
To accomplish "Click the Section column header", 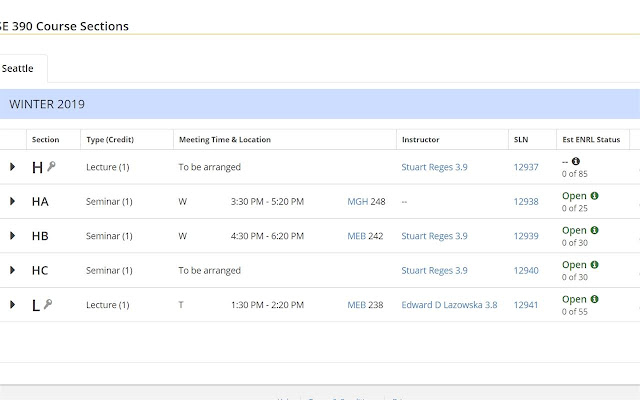I will click(45, 140).
